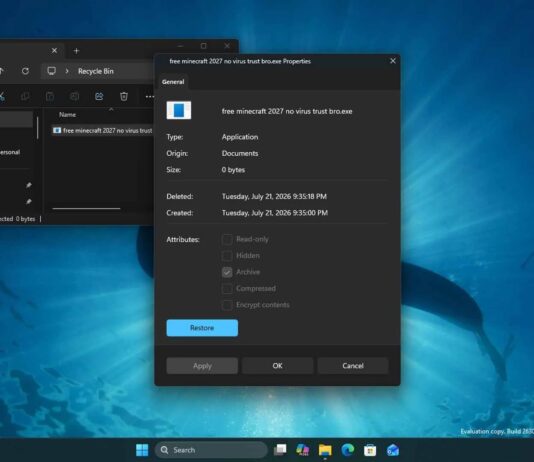Click the Personal item in Explorer sidebar
The height and width of the screenshot is (462, 534).
click(10, 152)
